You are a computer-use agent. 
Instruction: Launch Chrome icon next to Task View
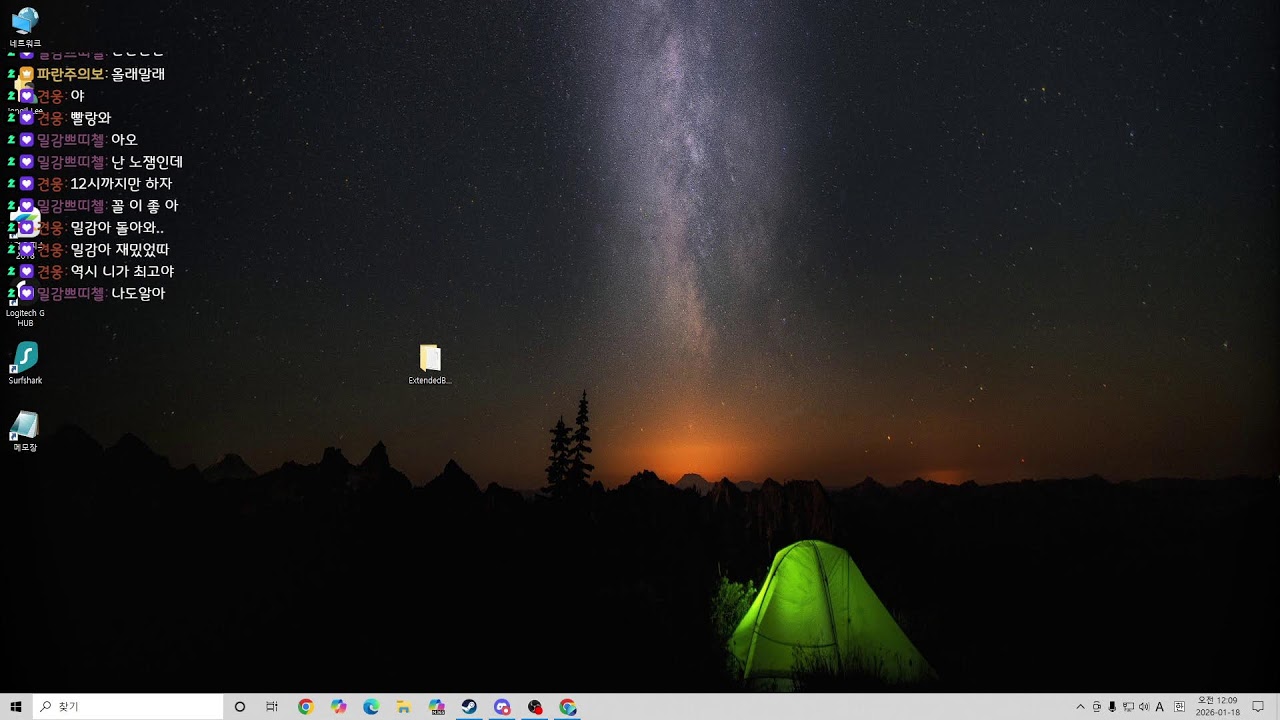coord(306,707)
